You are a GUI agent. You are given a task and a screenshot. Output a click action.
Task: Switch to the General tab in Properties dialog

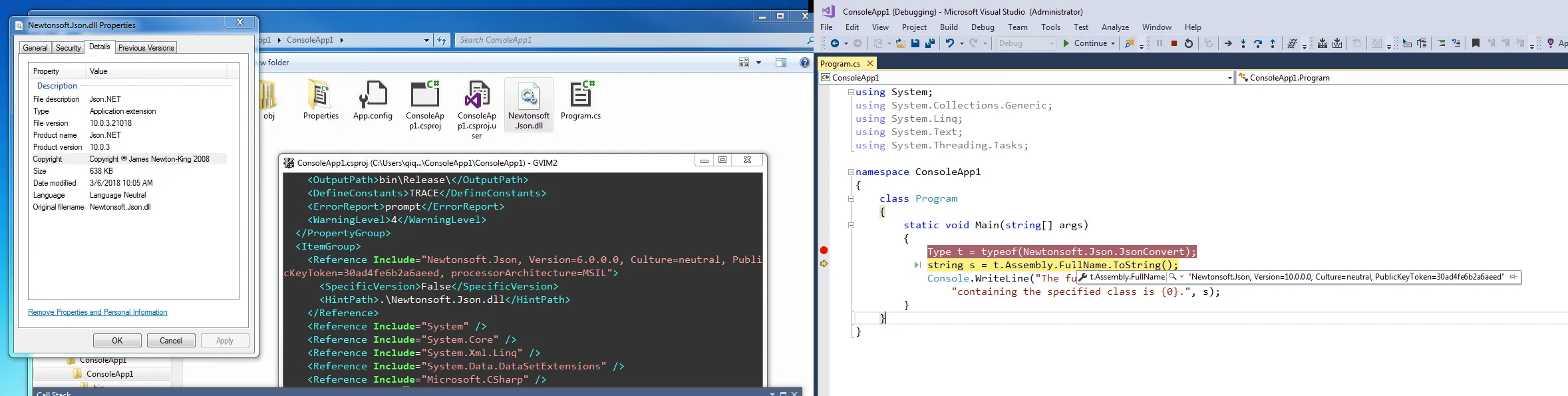point(35,48)
